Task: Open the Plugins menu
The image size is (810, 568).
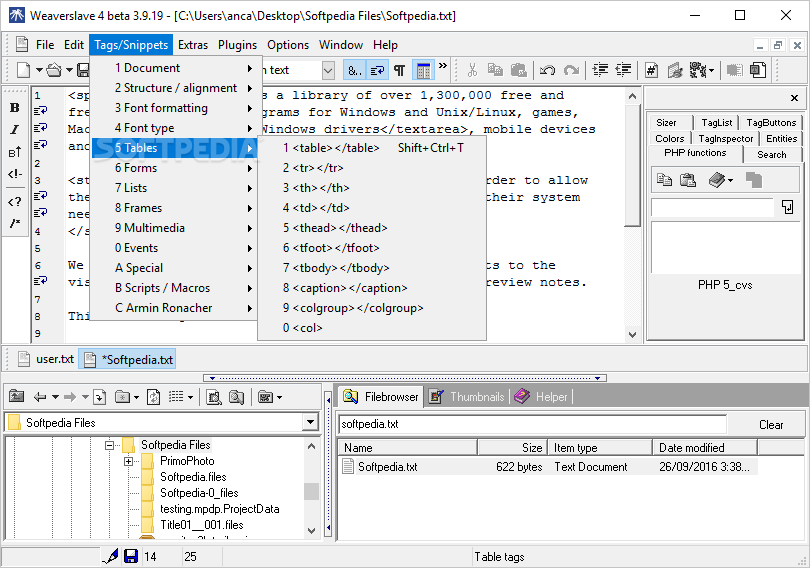Action: [237, 45]
